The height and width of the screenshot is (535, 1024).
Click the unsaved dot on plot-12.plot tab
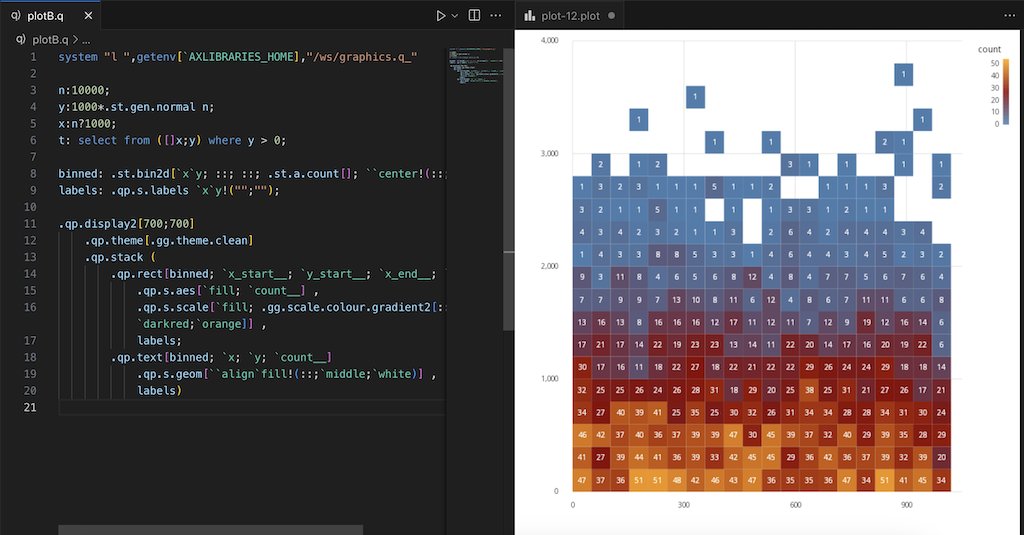coord(611,16)
